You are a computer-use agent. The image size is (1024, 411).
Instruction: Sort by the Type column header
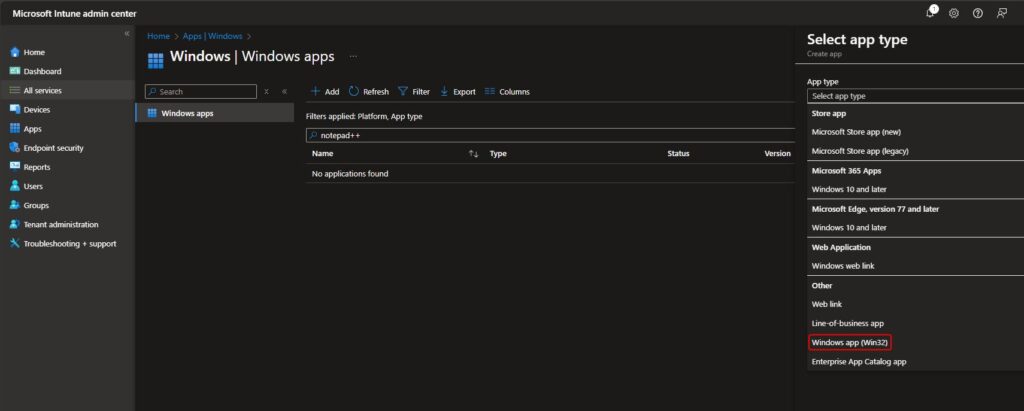pos(498,154)
